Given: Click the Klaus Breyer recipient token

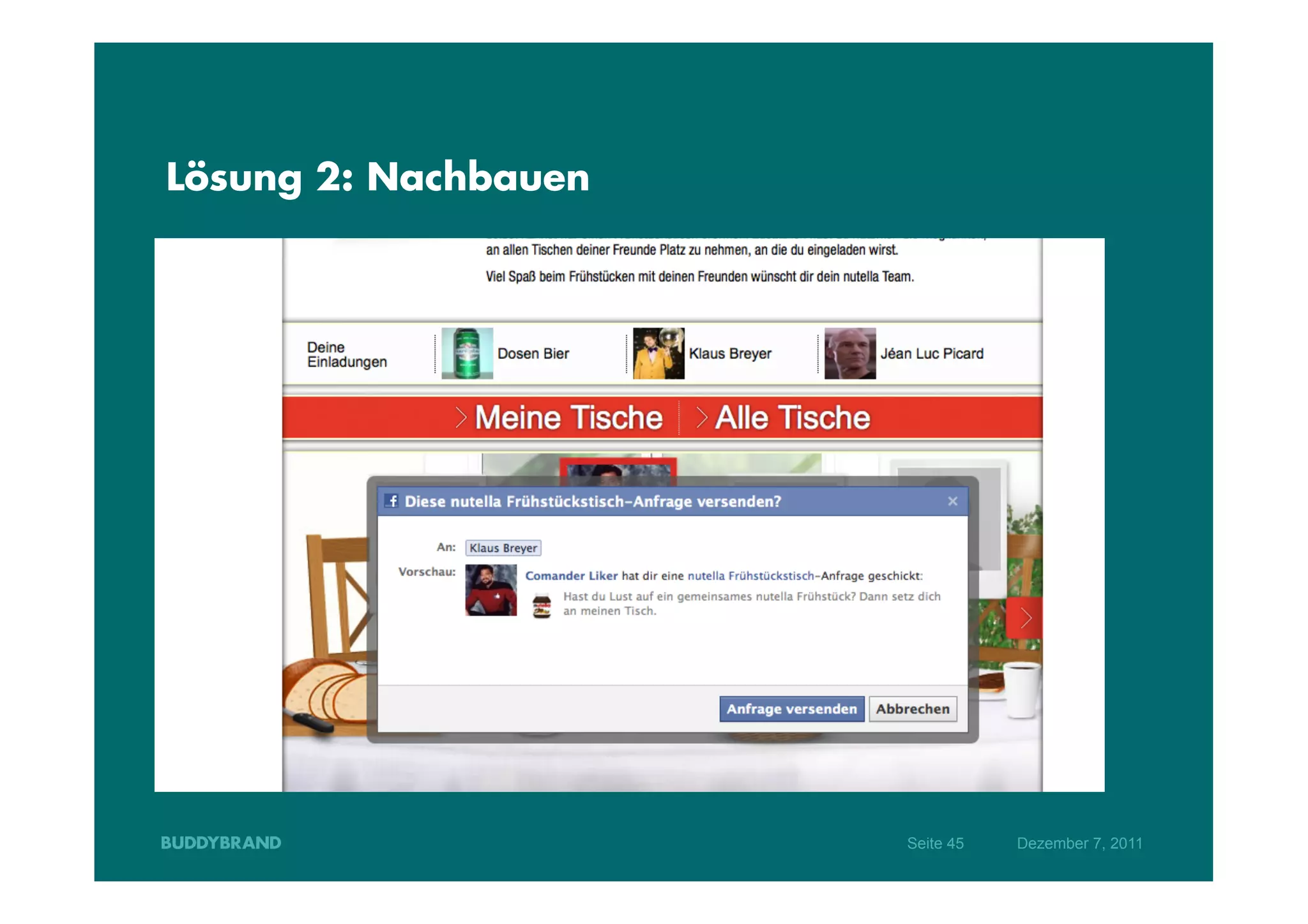Looking at the screenshot, I should pyautogui.click(x=503, y=548).
